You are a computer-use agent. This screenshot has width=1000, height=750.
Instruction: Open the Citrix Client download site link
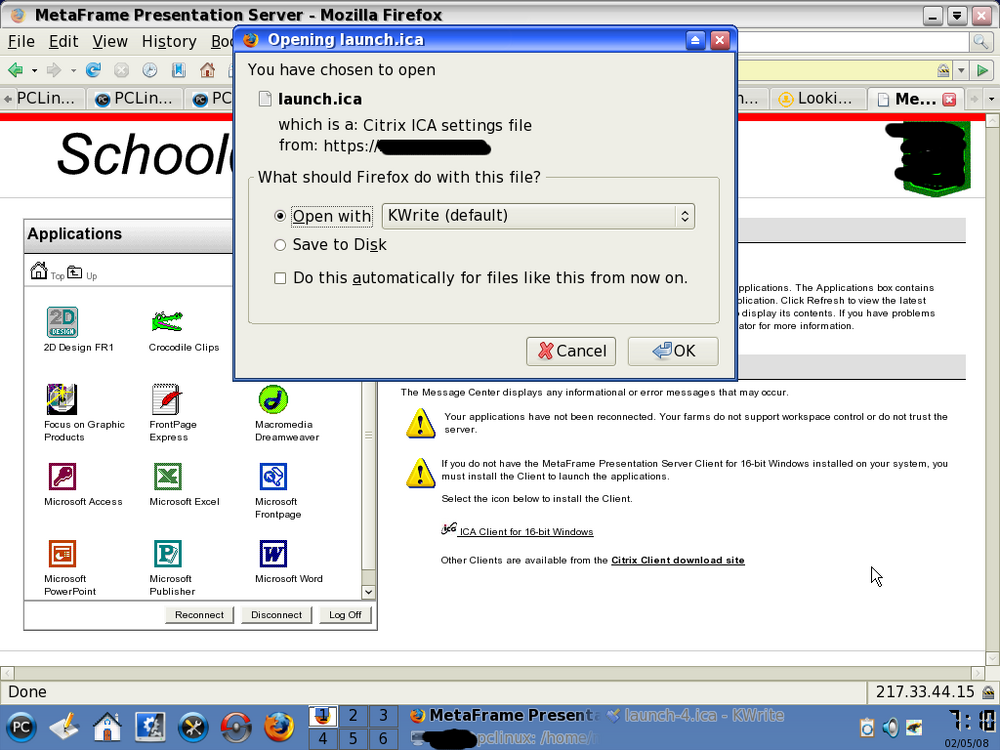tap(678, 561)
